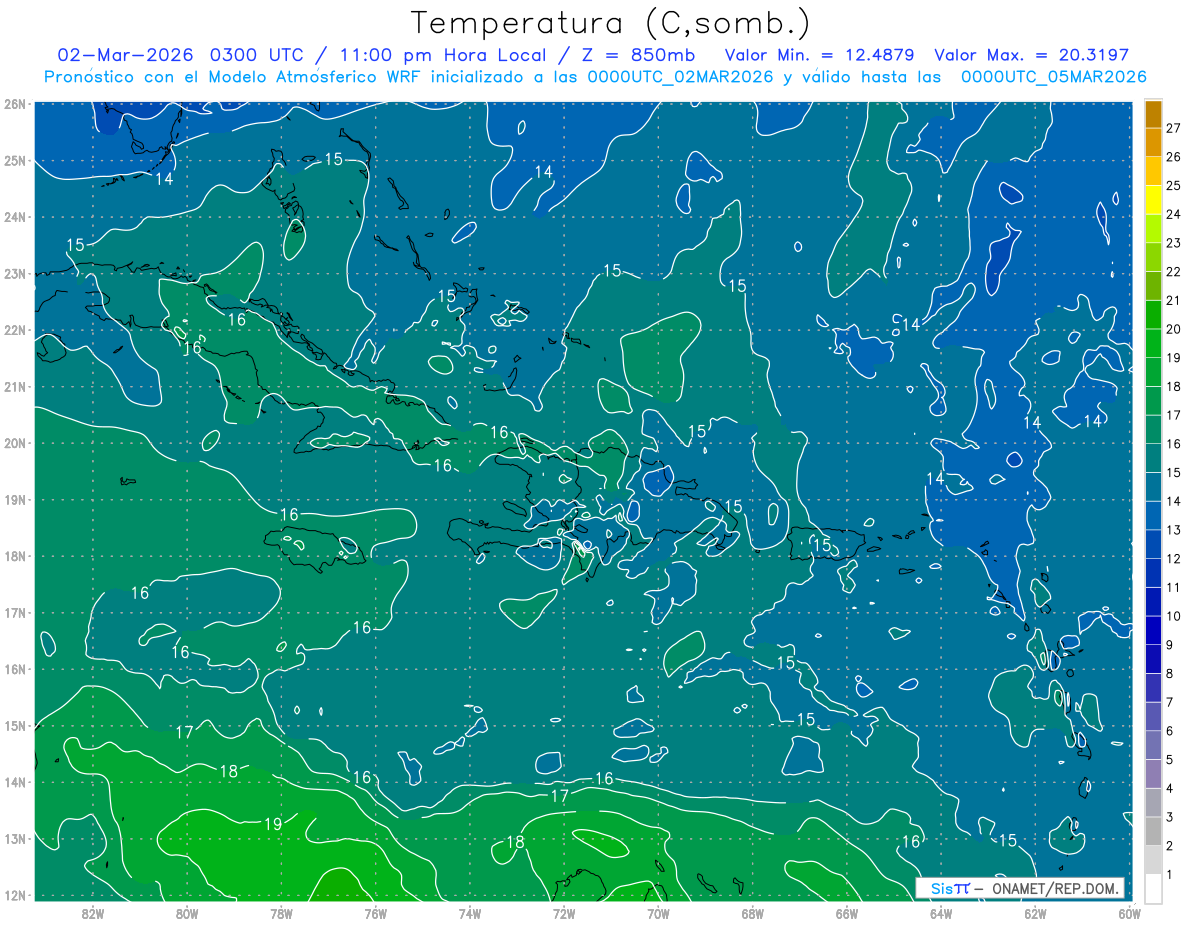Click the 'Valor Min. = 12.4879' value

tap(819, 55)
